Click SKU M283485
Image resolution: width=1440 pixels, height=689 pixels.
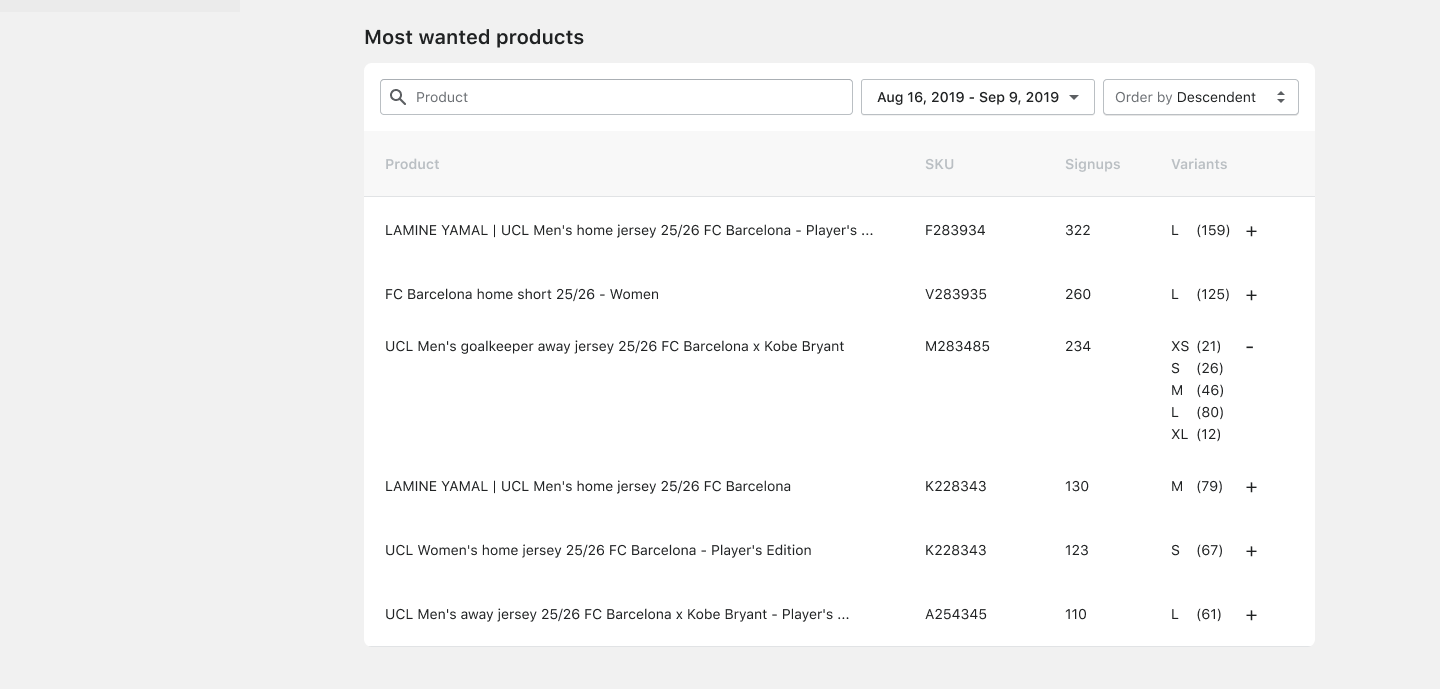pos(957,346)
